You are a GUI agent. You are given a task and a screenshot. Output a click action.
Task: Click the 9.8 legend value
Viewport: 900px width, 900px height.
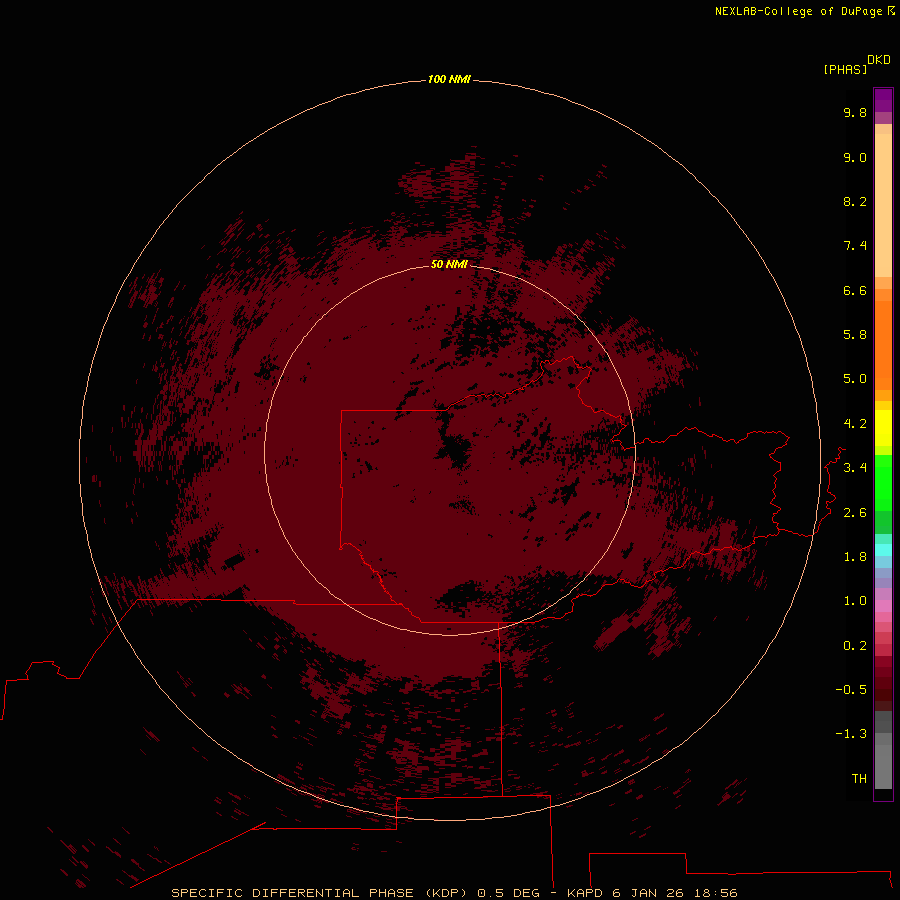tap(855, 112)
